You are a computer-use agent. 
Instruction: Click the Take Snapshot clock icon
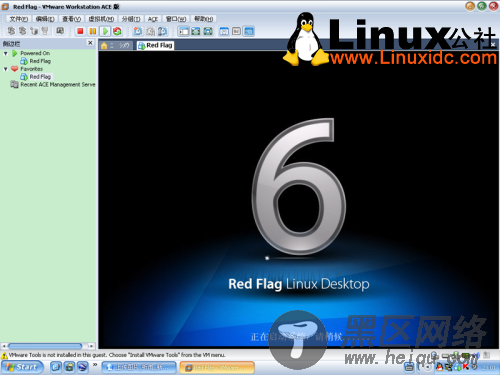138,31
